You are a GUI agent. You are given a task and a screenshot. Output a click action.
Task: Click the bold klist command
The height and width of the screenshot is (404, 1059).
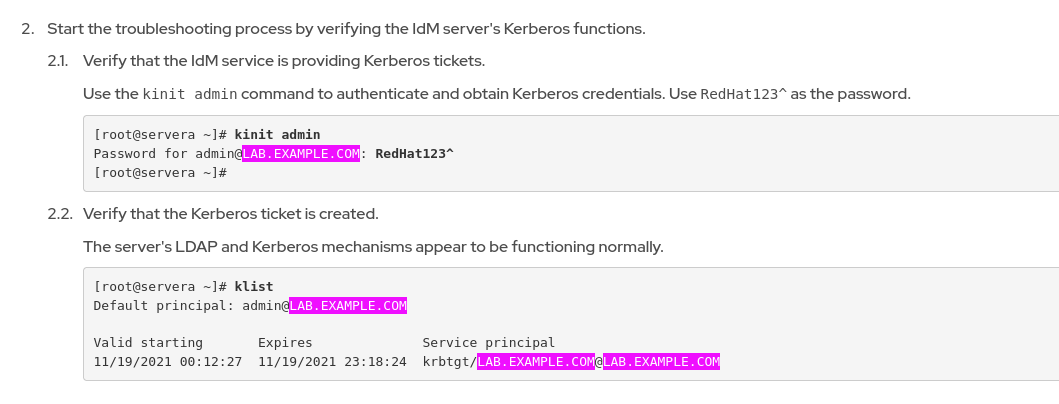[x=254, y=286]
